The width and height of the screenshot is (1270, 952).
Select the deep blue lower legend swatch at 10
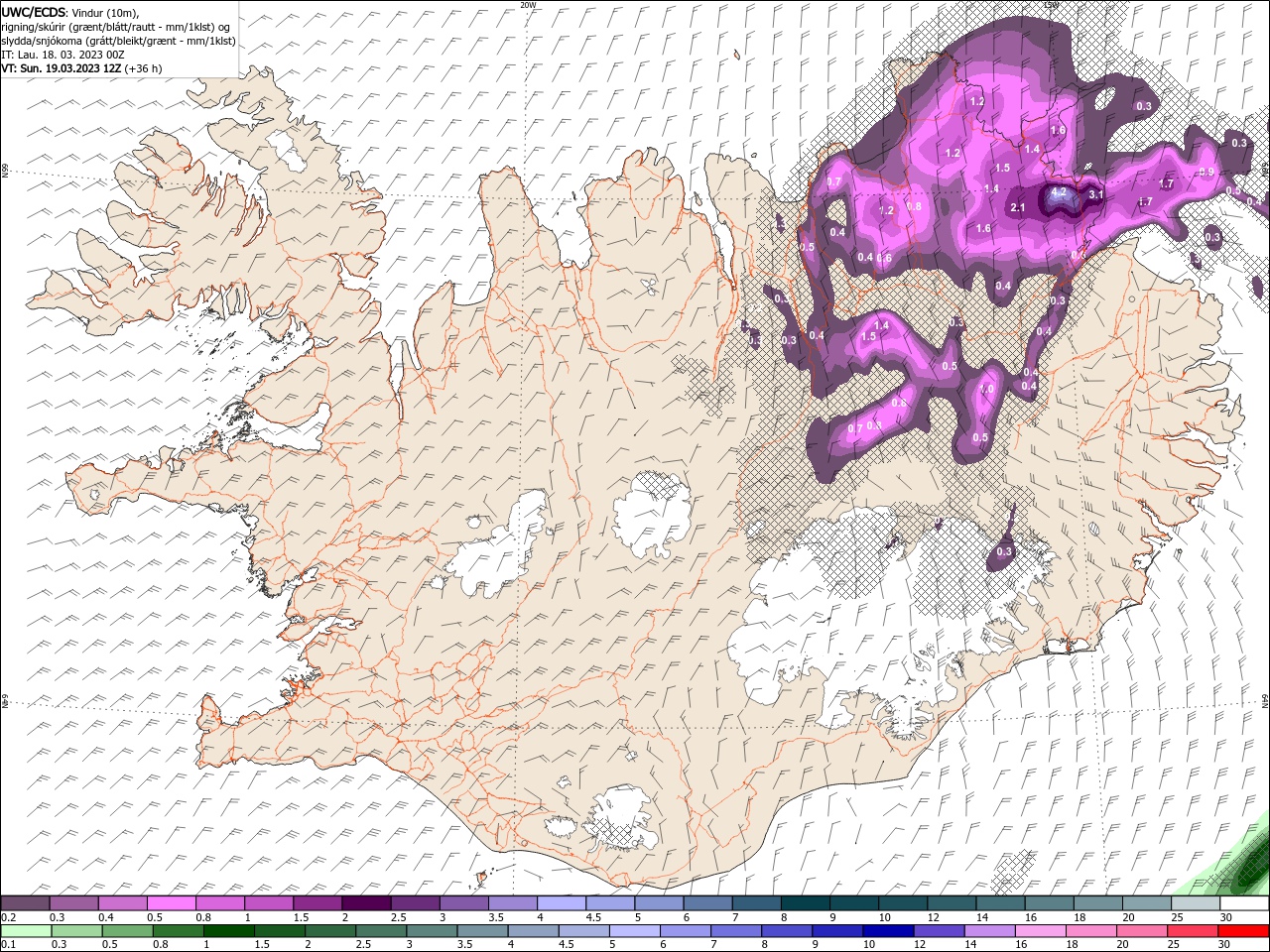(x=888, y=931)
